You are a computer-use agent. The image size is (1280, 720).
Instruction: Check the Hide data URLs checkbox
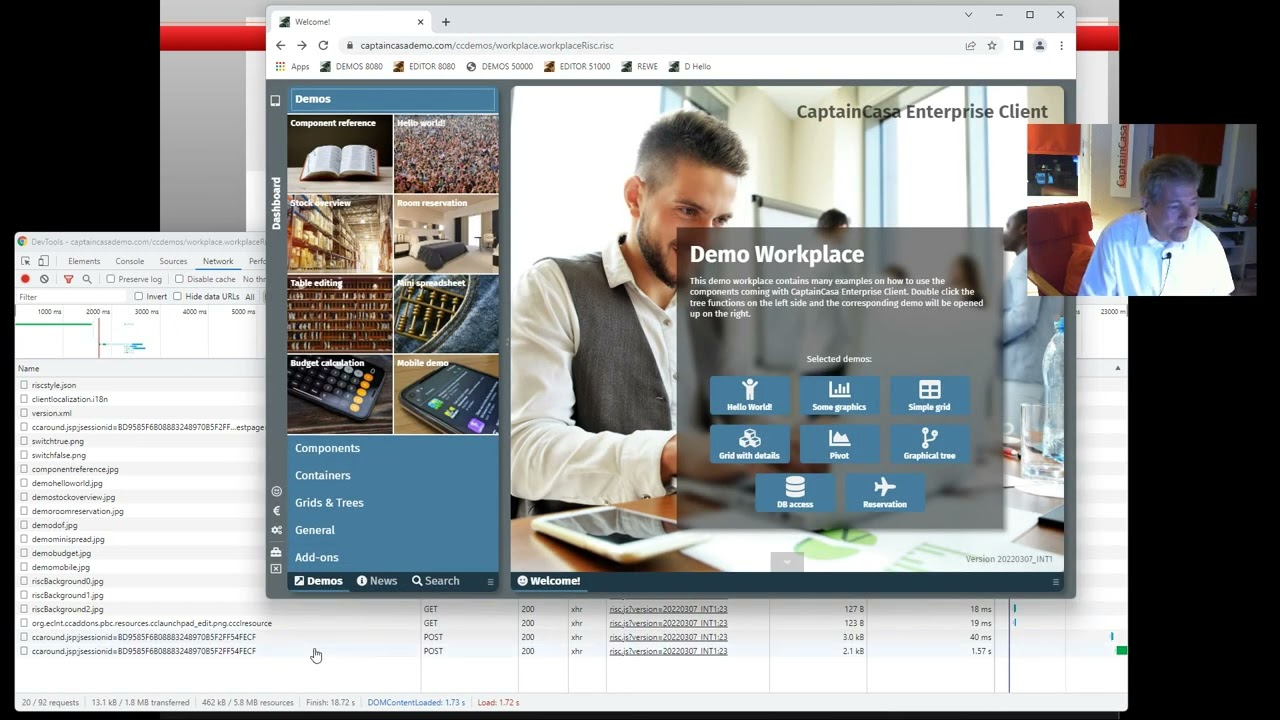pyautogui.click(x=177, y=296)
